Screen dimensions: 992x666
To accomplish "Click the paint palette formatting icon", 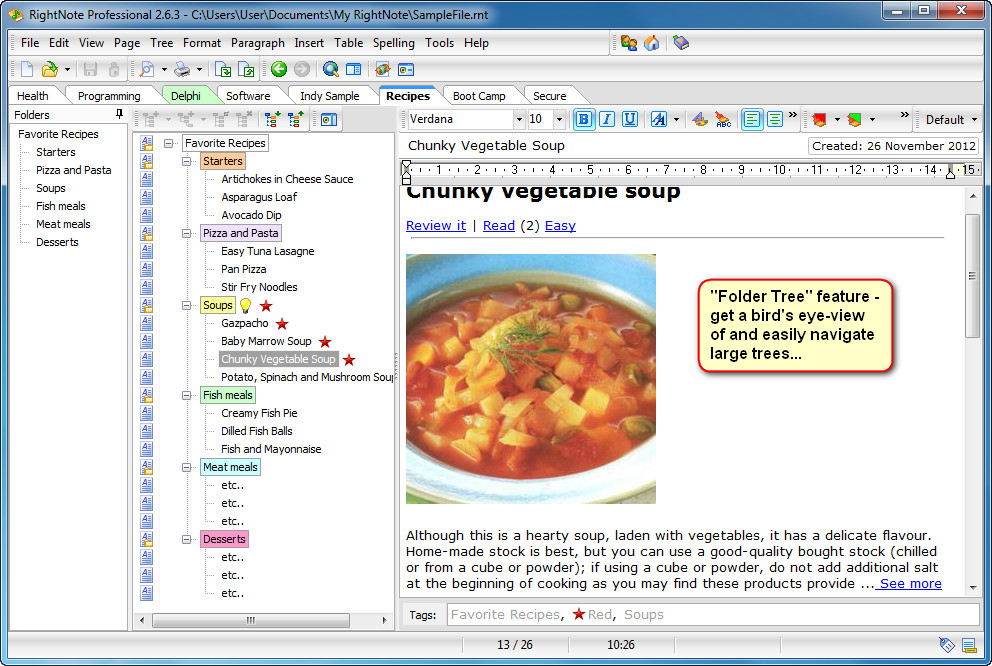I will (699, 119).
